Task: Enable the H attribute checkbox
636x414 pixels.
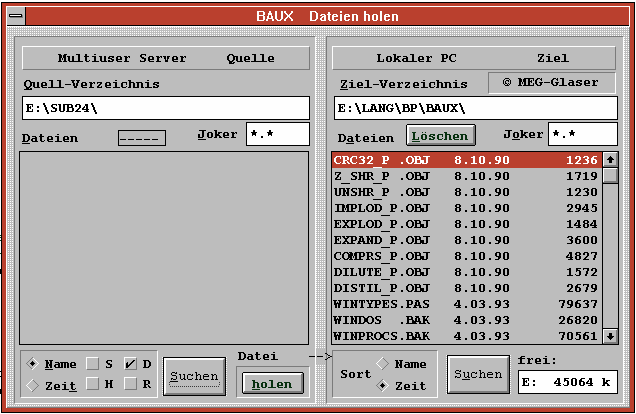Action: tap(92, 384)
